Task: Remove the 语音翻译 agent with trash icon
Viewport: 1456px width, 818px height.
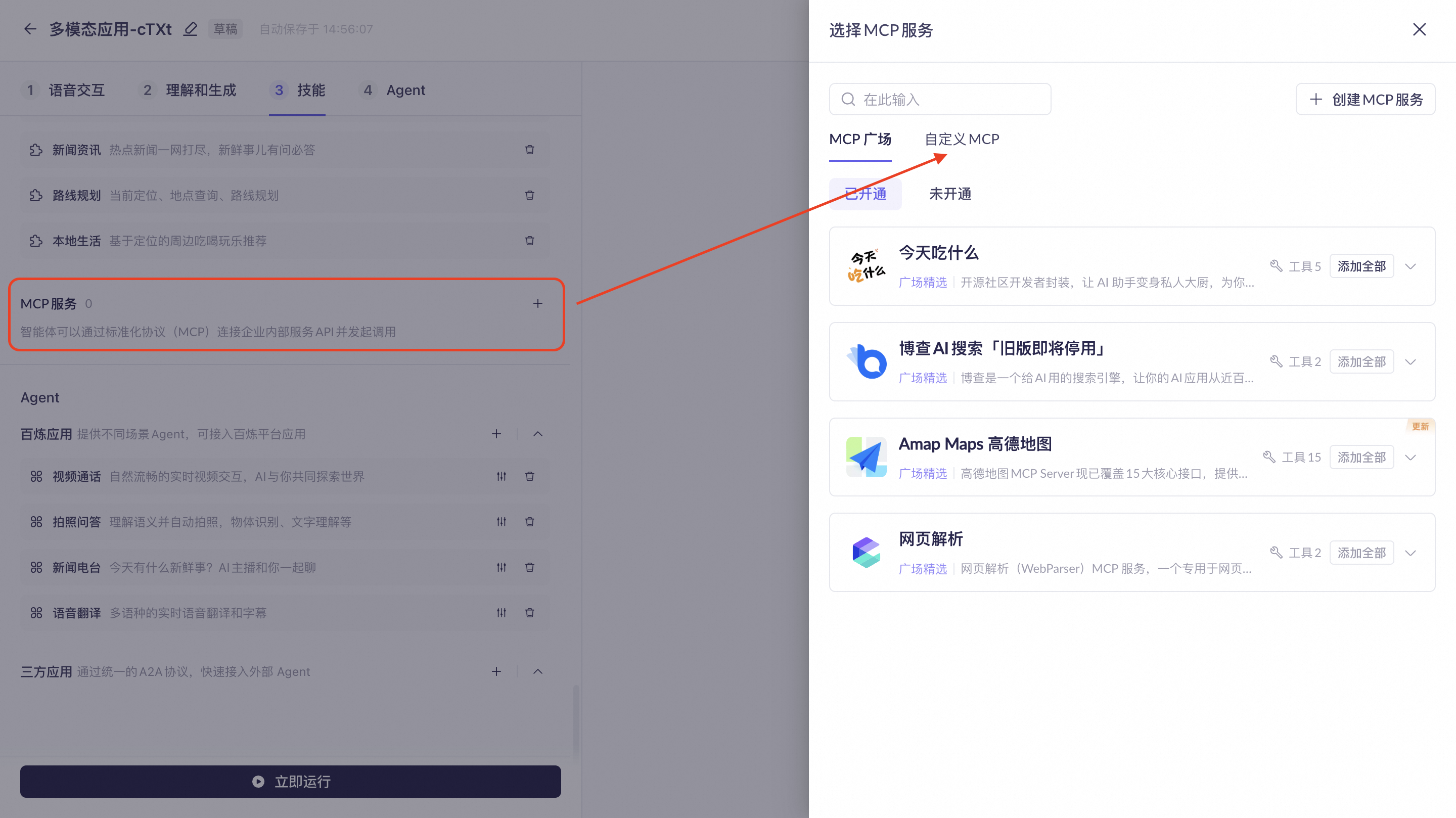Action: coord(530,613)
